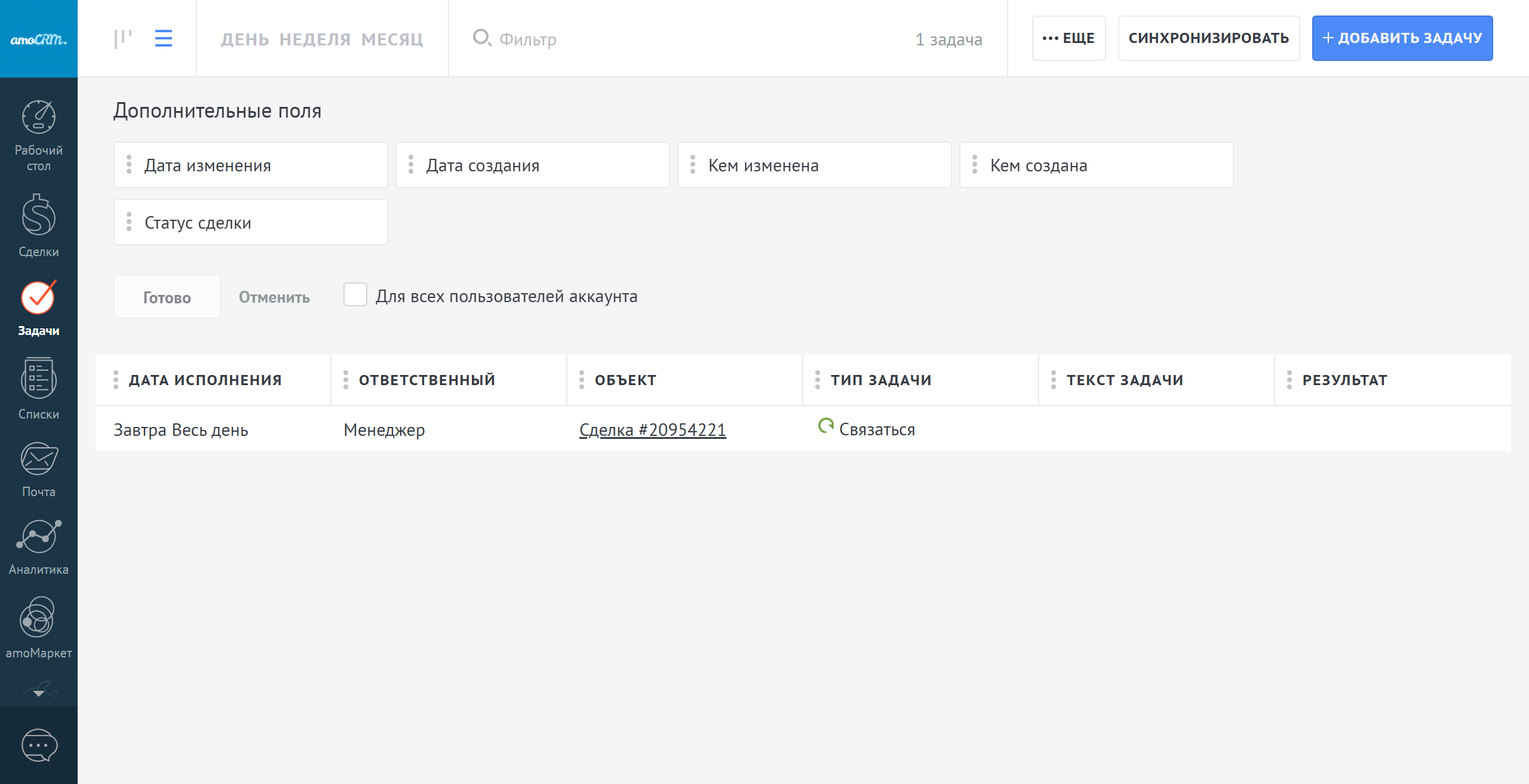Click the Статус сделки field chip
1529x784 pixels.
pos(251,223)
